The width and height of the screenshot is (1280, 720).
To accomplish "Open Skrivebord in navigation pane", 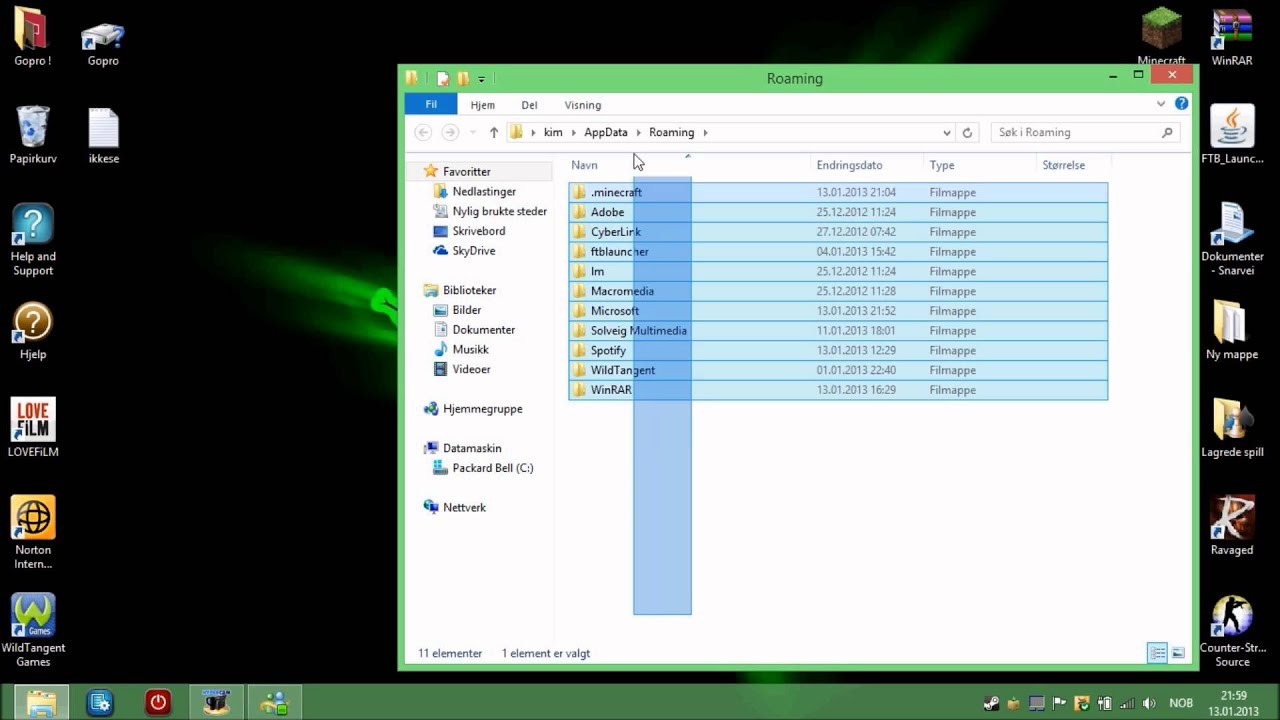I will (x=478, y=231).
